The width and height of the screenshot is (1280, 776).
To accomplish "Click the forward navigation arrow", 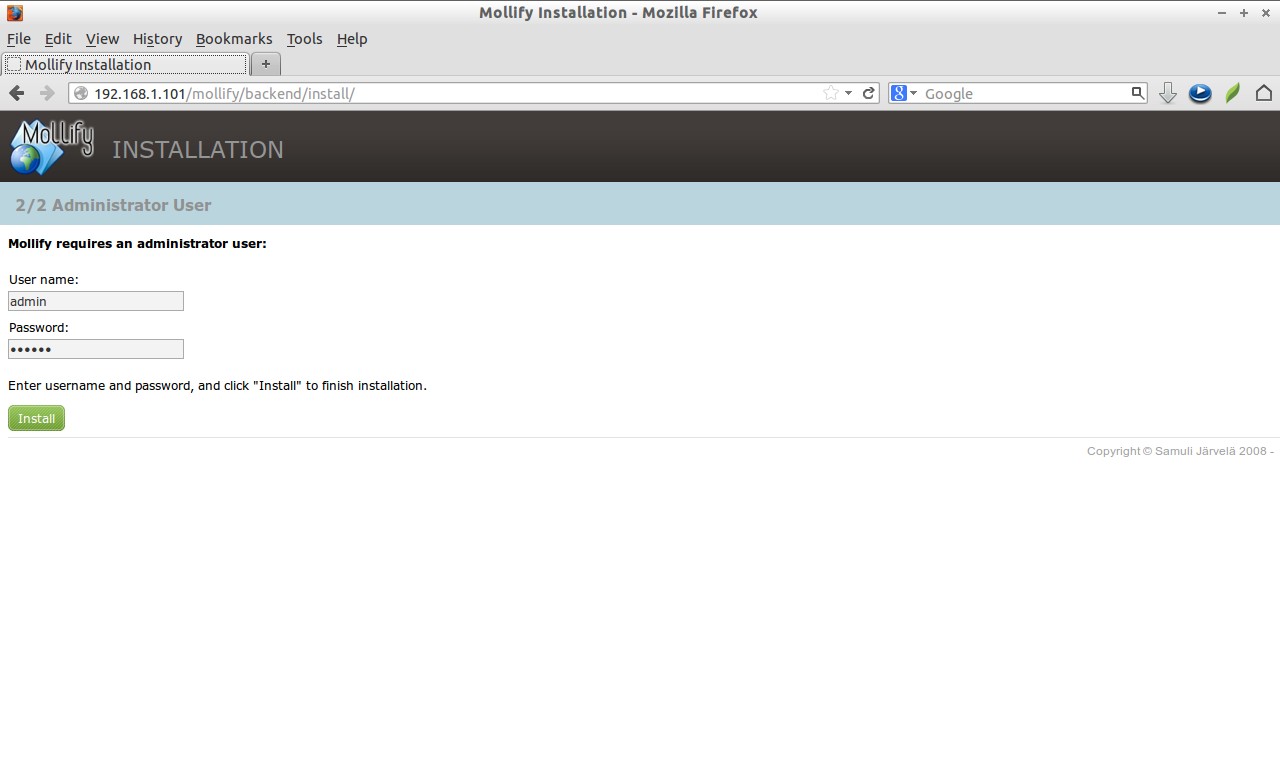I will [x=47, y=93].
